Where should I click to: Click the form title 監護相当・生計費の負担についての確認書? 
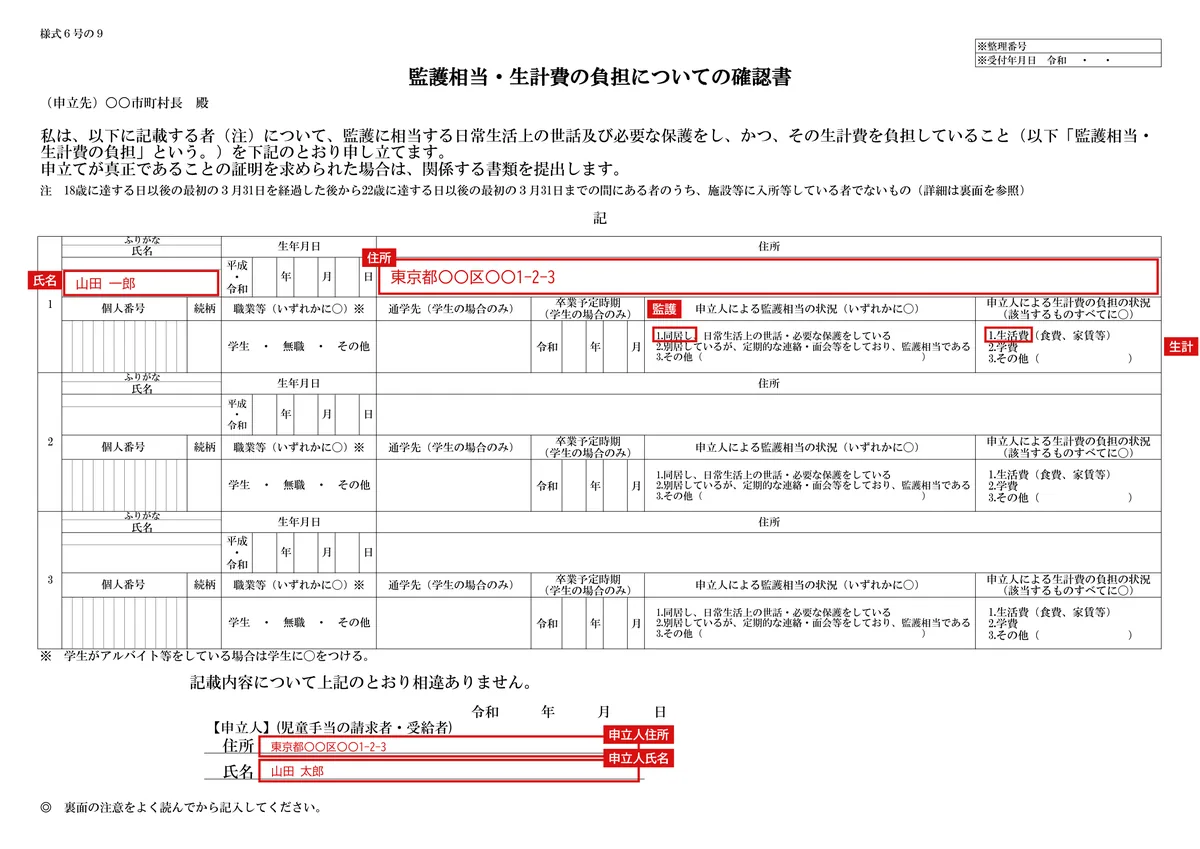click(600, 78)
